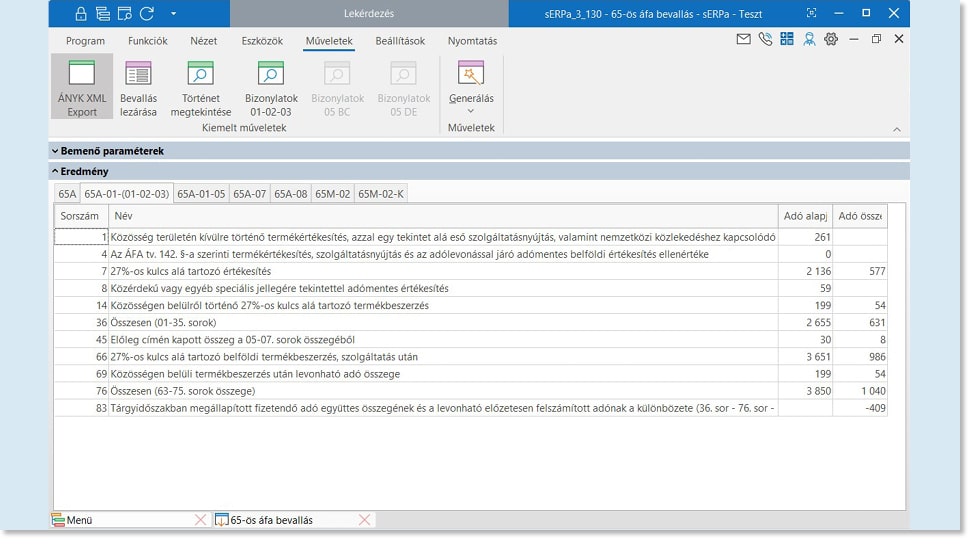Switch to the 65A-01-(01-02-03) tab
The height and width of the screenshot is (550, 980).
[x=127, y=194]
